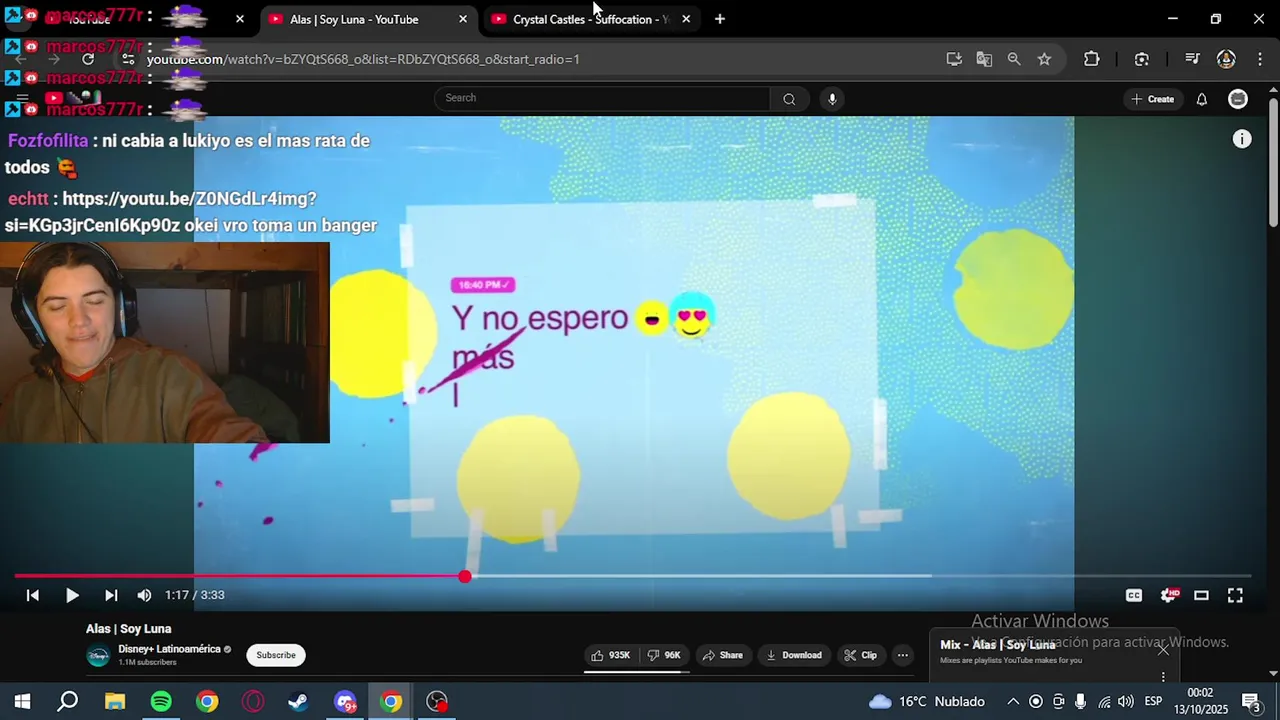Viewport: 1280px width, 720px height.
Task: Close the Mix Alas playlist panel
Action: point(1163,649)
